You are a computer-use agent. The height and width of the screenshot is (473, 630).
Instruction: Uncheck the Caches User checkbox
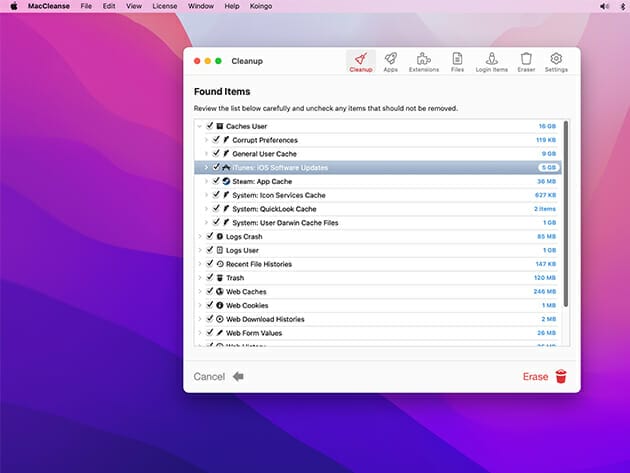[209, 126]
